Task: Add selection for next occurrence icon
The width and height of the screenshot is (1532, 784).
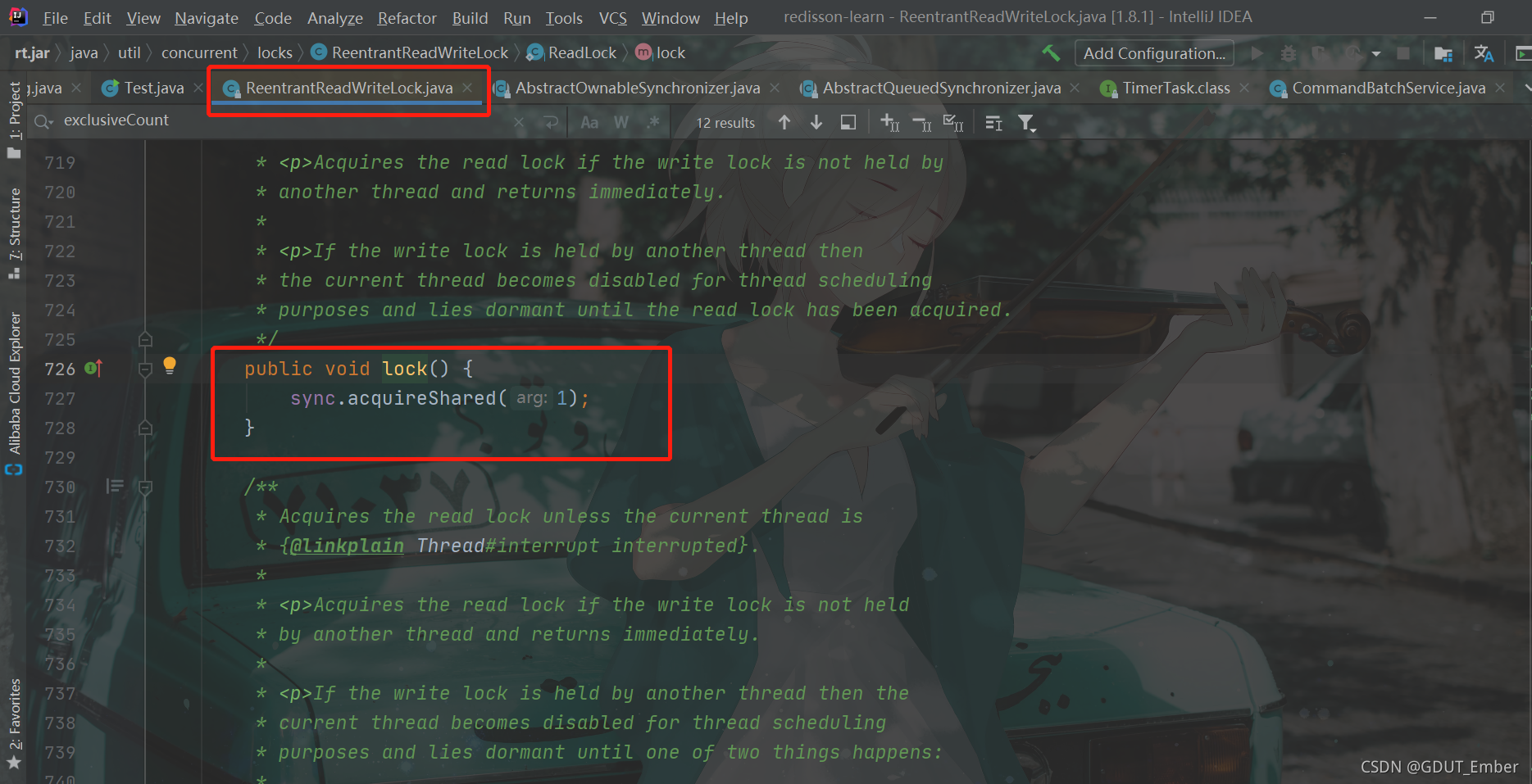Action: 890,123
